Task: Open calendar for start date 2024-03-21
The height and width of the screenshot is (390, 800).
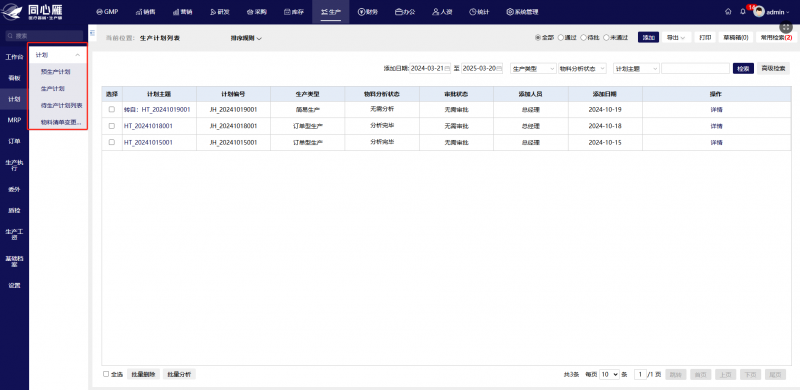Action: [447, 68]
